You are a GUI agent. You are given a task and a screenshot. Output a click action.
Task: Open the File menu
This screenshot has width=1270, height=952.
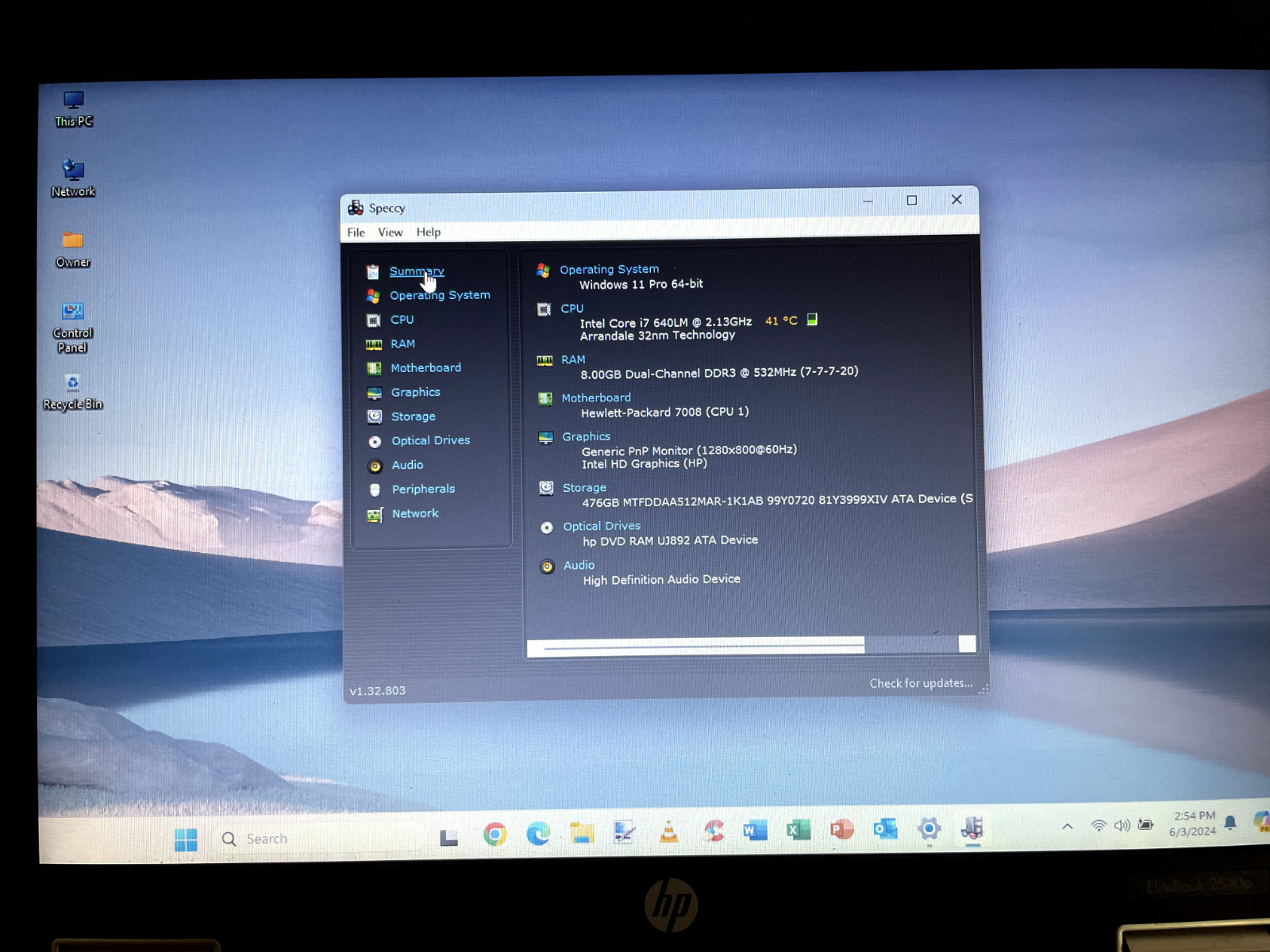[356, 232]
